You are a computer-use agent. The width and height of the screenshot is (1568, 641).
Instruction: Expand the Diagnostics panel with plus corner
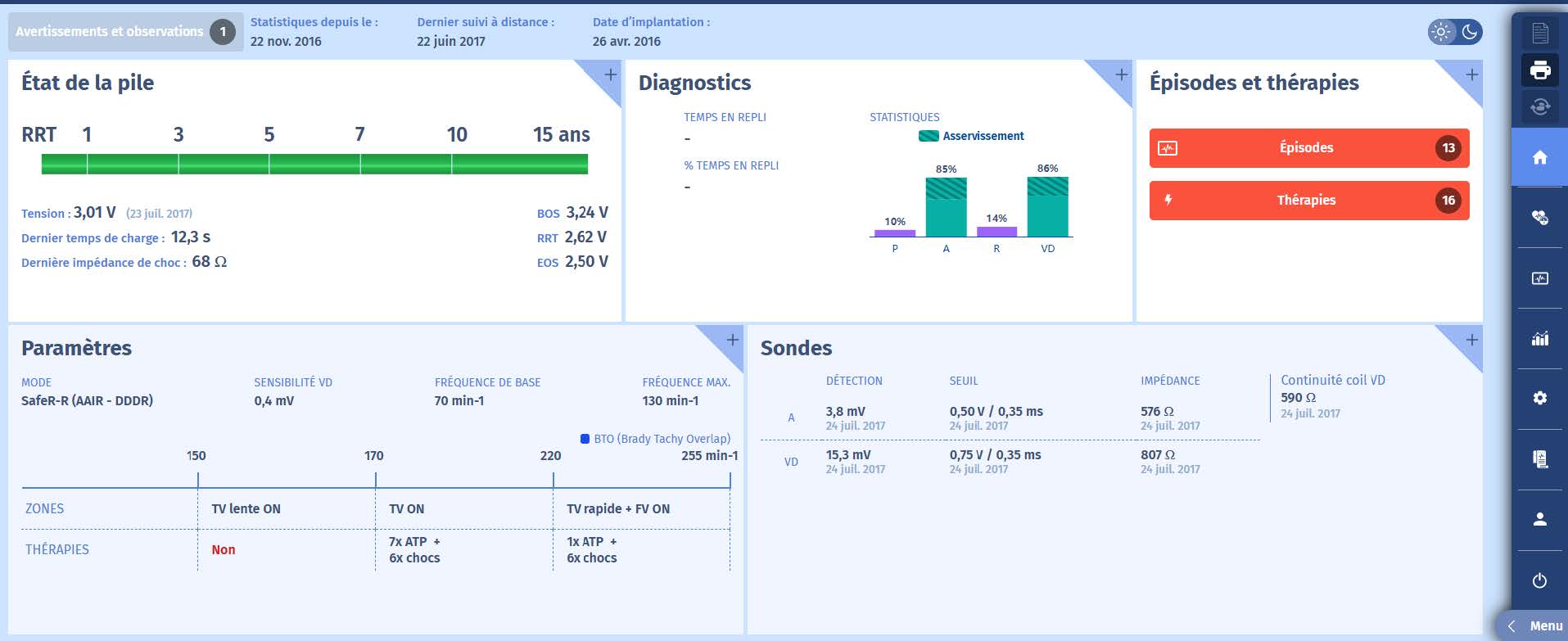point(1121,75)
